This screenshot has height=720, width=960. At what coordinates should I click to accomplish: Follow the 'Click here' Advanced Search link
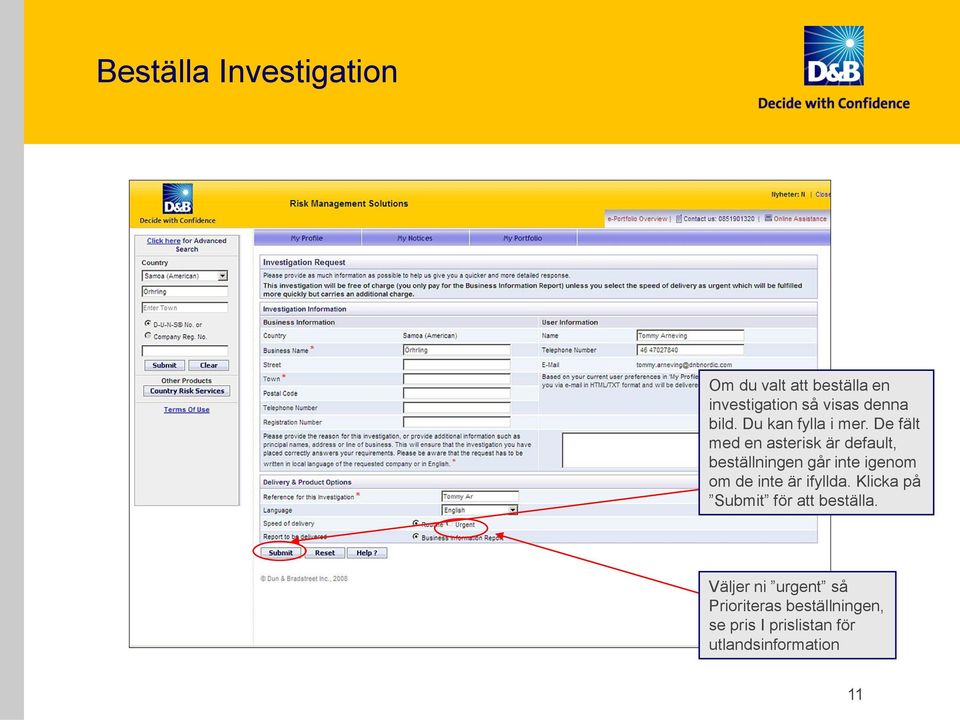click(x=163, y=241)
